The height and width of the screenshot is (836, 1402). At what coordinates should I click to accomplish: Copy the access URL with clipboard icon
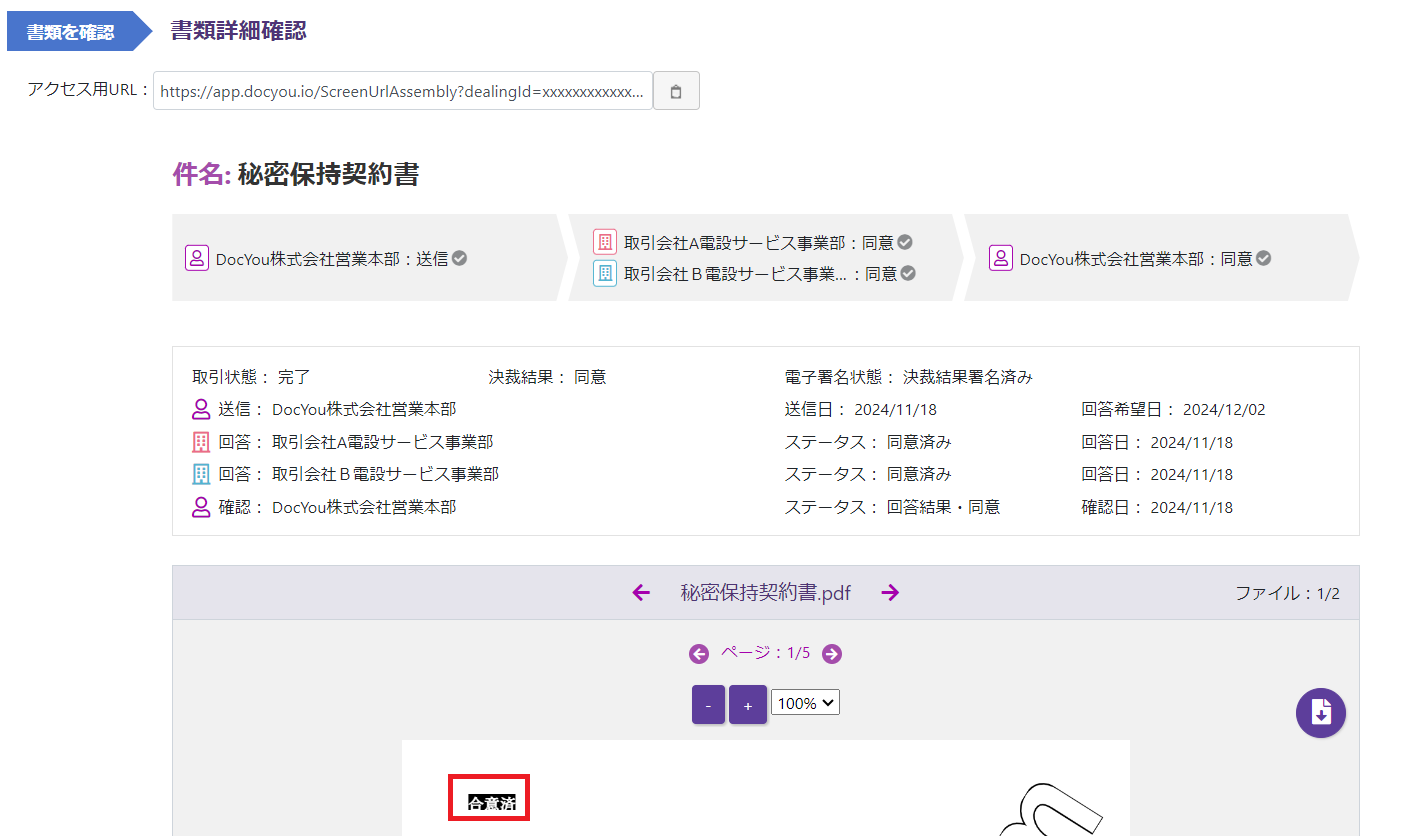click(676, 91)
